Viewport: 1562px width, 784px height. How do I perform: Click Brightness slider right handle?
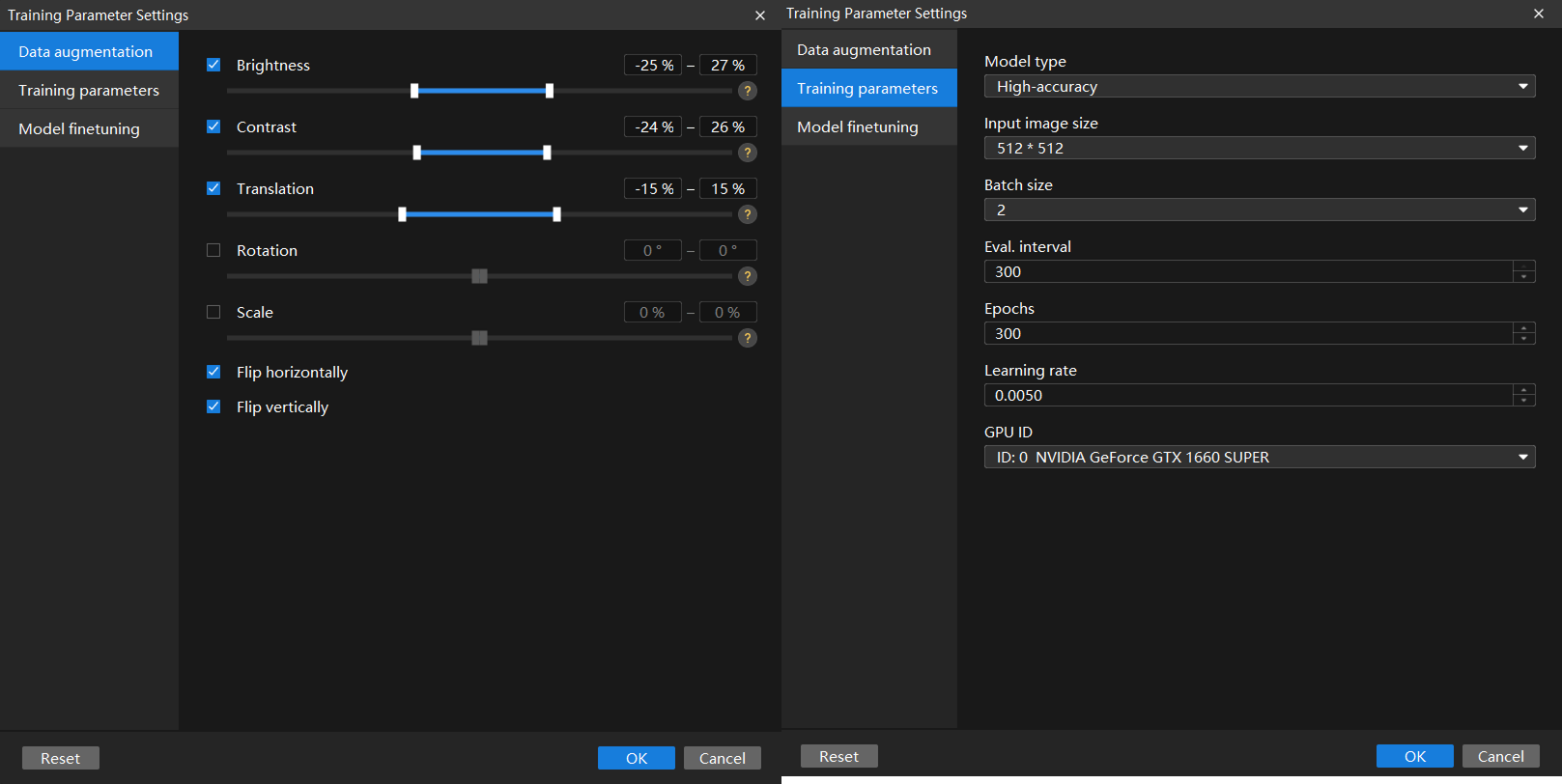click(x=550, y=91)
